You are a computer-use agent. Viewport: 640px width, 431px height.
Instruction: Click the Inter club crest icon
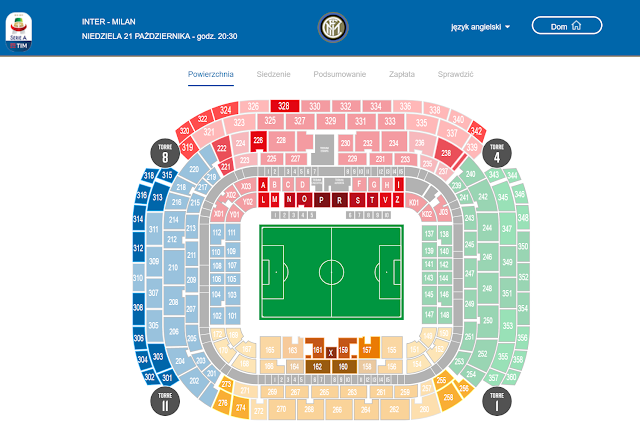point(333,27)
